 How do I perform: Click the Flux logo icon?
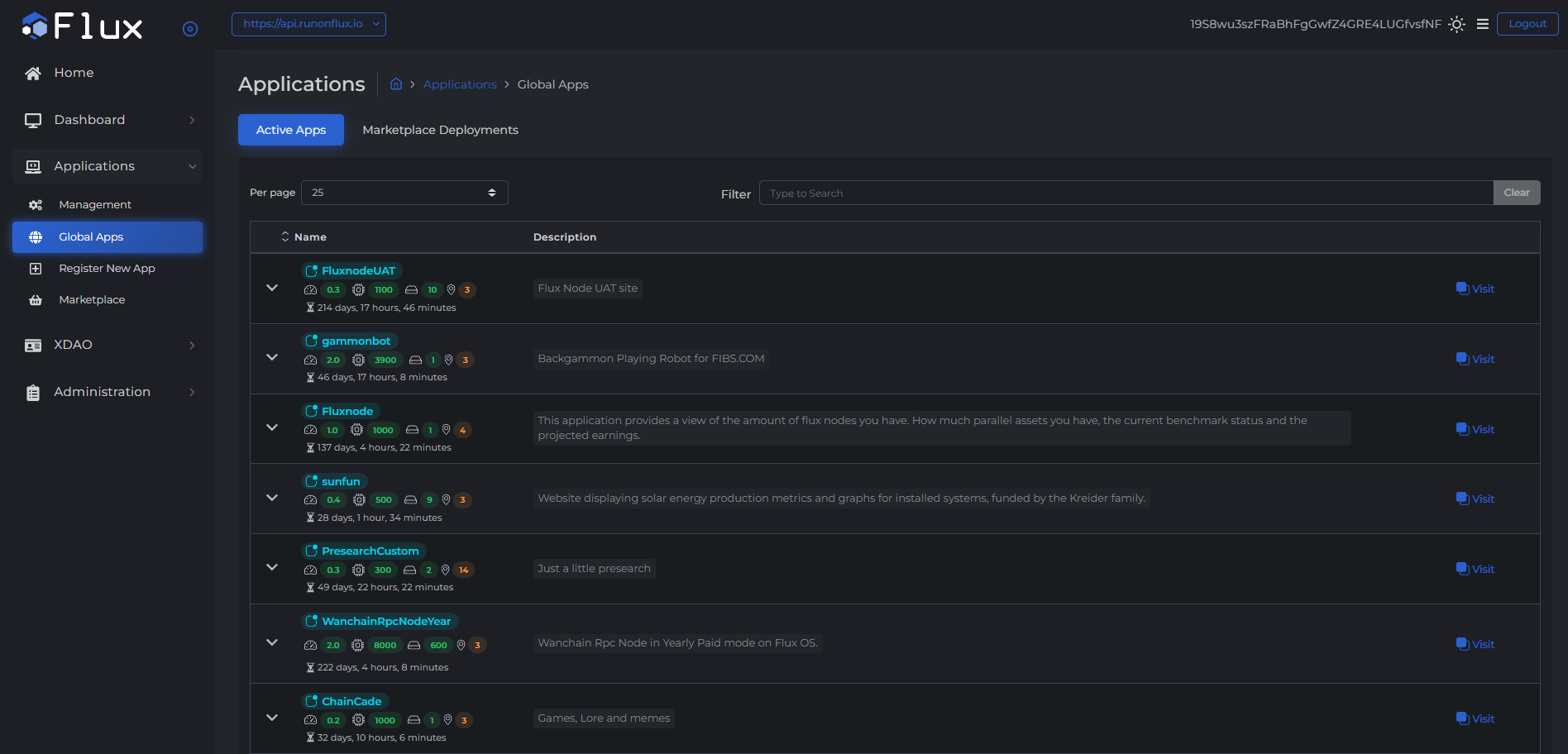coord(36,26)
